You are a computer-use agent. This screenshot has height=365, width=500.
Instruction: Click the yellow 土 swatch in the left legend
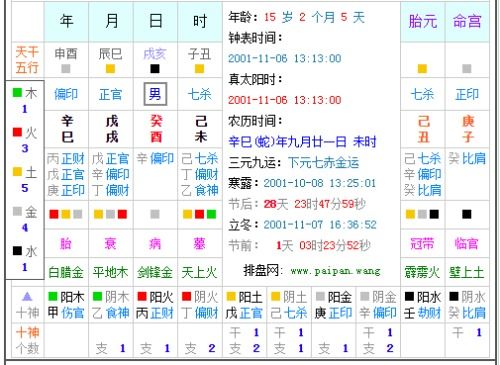coord(17,171)
